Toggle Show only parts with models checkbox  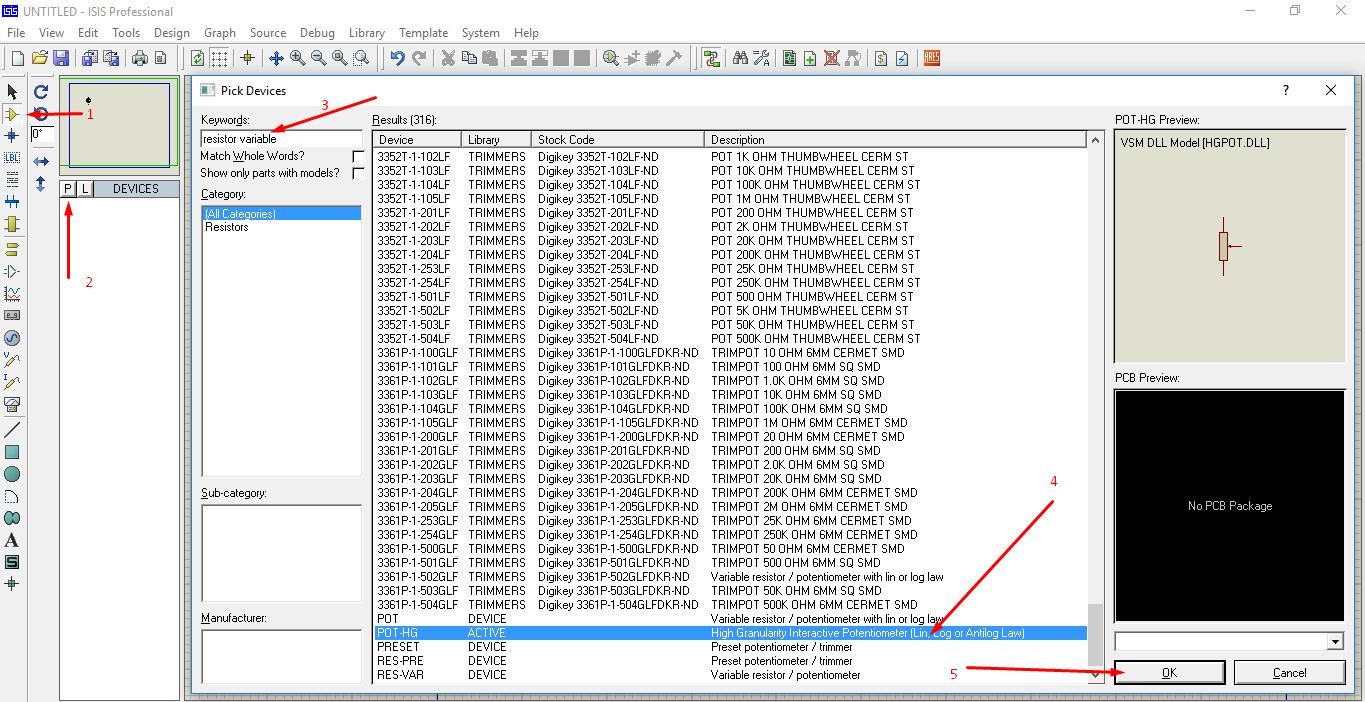[x=358, y=173]
